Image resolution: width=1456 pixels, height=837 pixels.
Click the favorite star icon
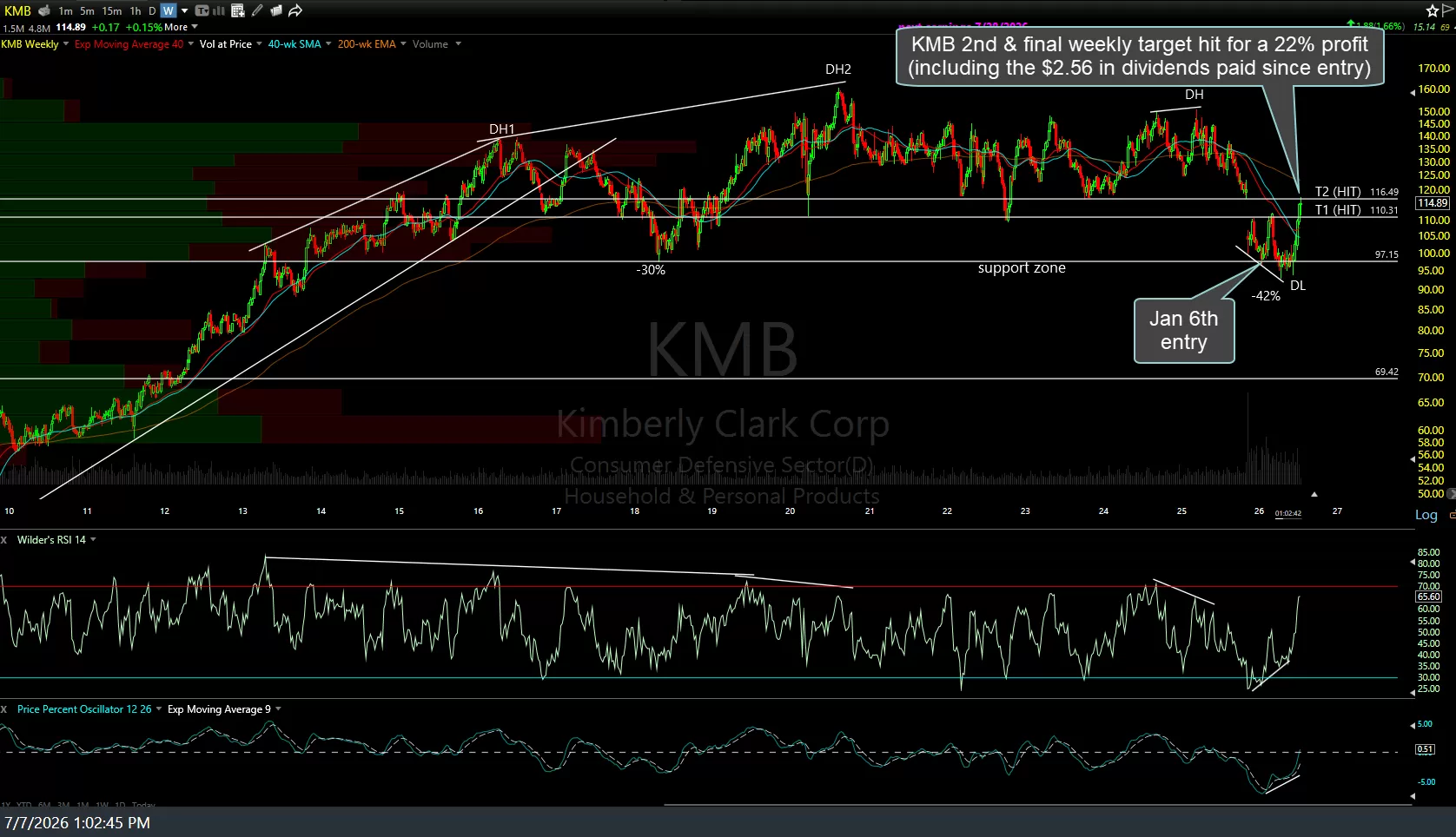(x=1433, y=10)
